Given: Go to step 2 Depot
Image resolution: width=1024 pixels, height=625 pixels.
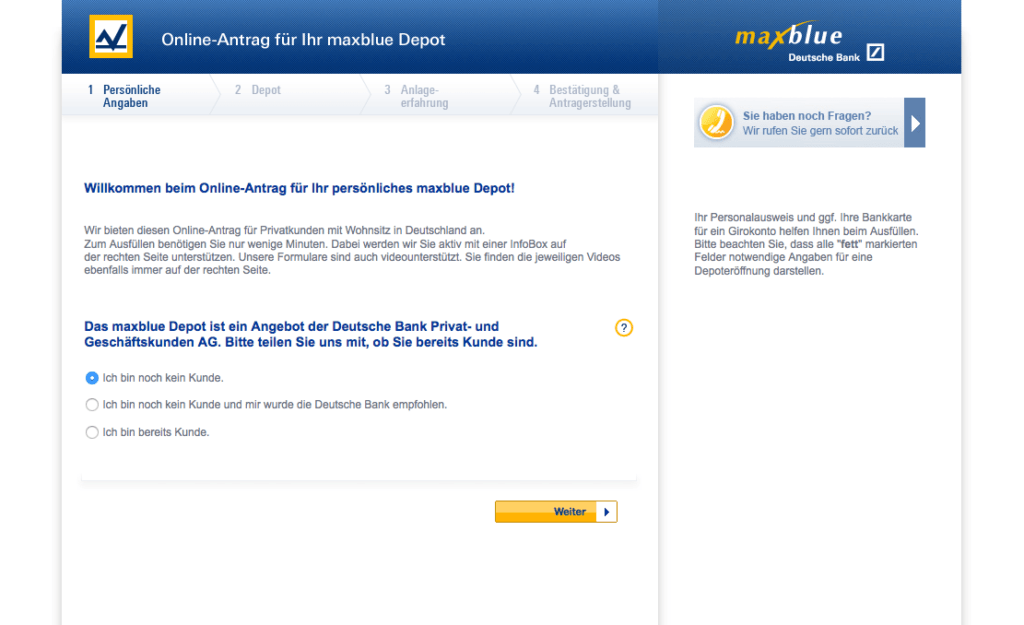Looking at the screenshot, I should pos(258,90).
